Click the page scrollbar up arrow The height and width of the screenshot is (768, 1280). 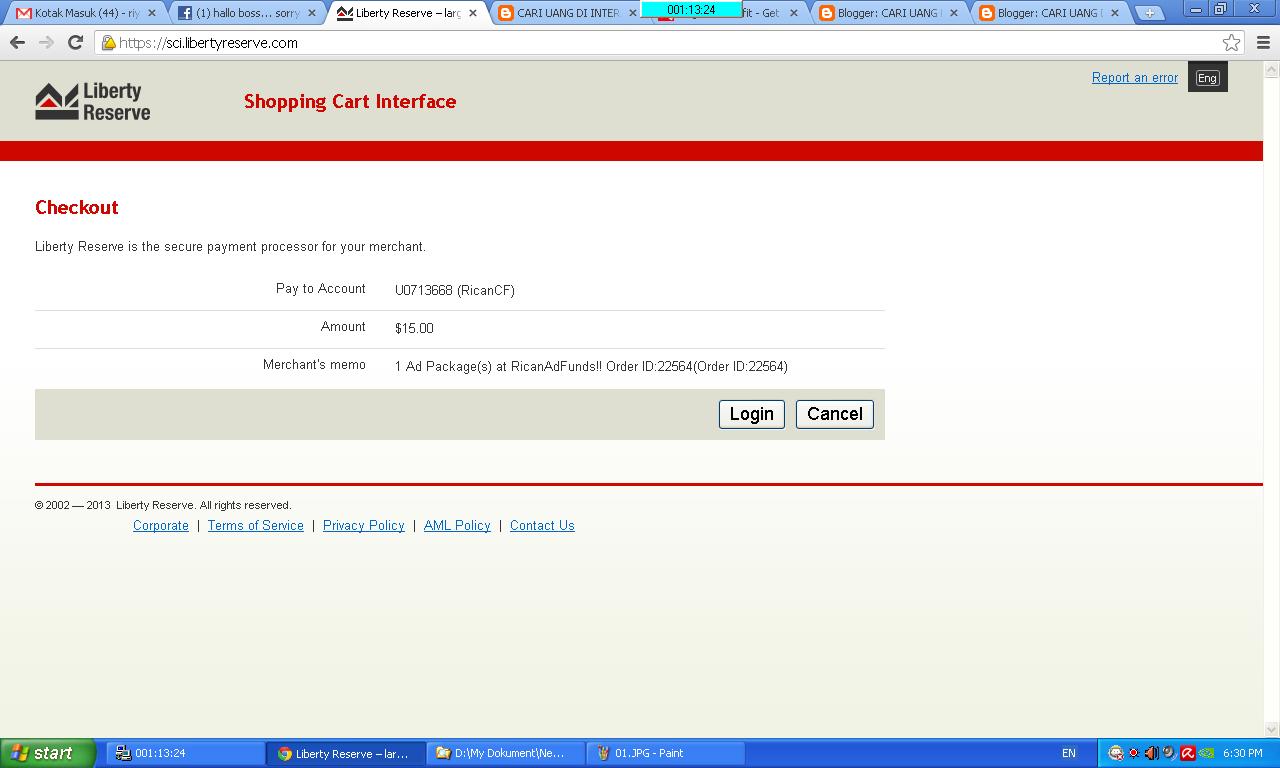(1272, 70)
